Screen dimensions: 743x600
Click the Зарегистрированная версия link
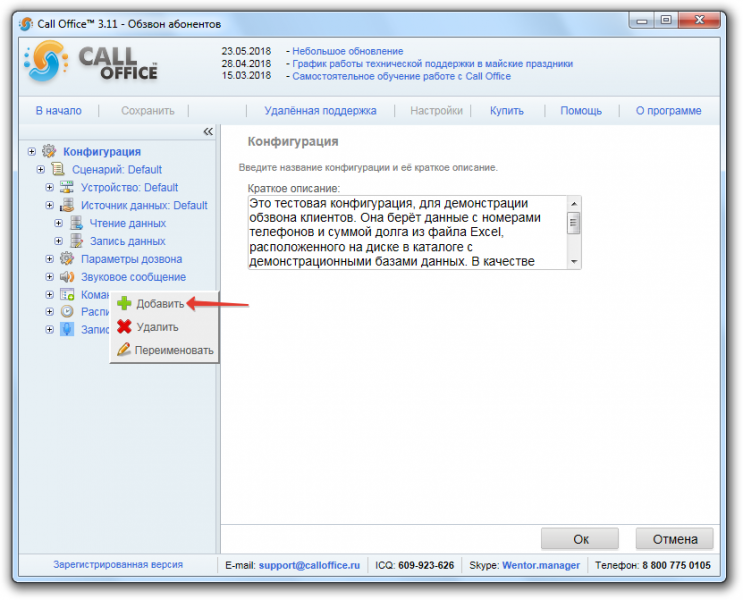118,564
